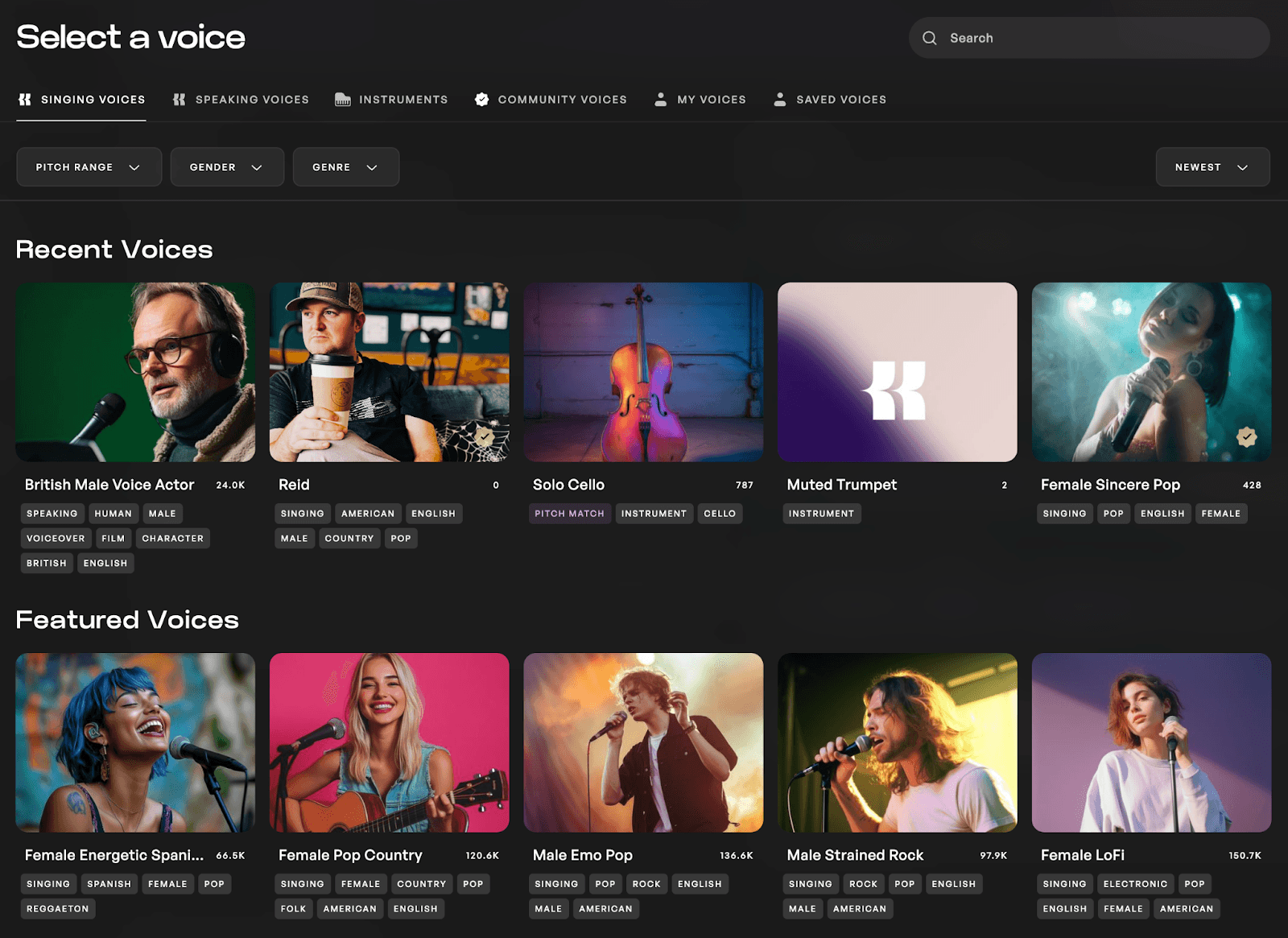This screenshot has height=938, width=1288.
Task: Open the Newest sort dropdown
Action: tap(1212, 167)
